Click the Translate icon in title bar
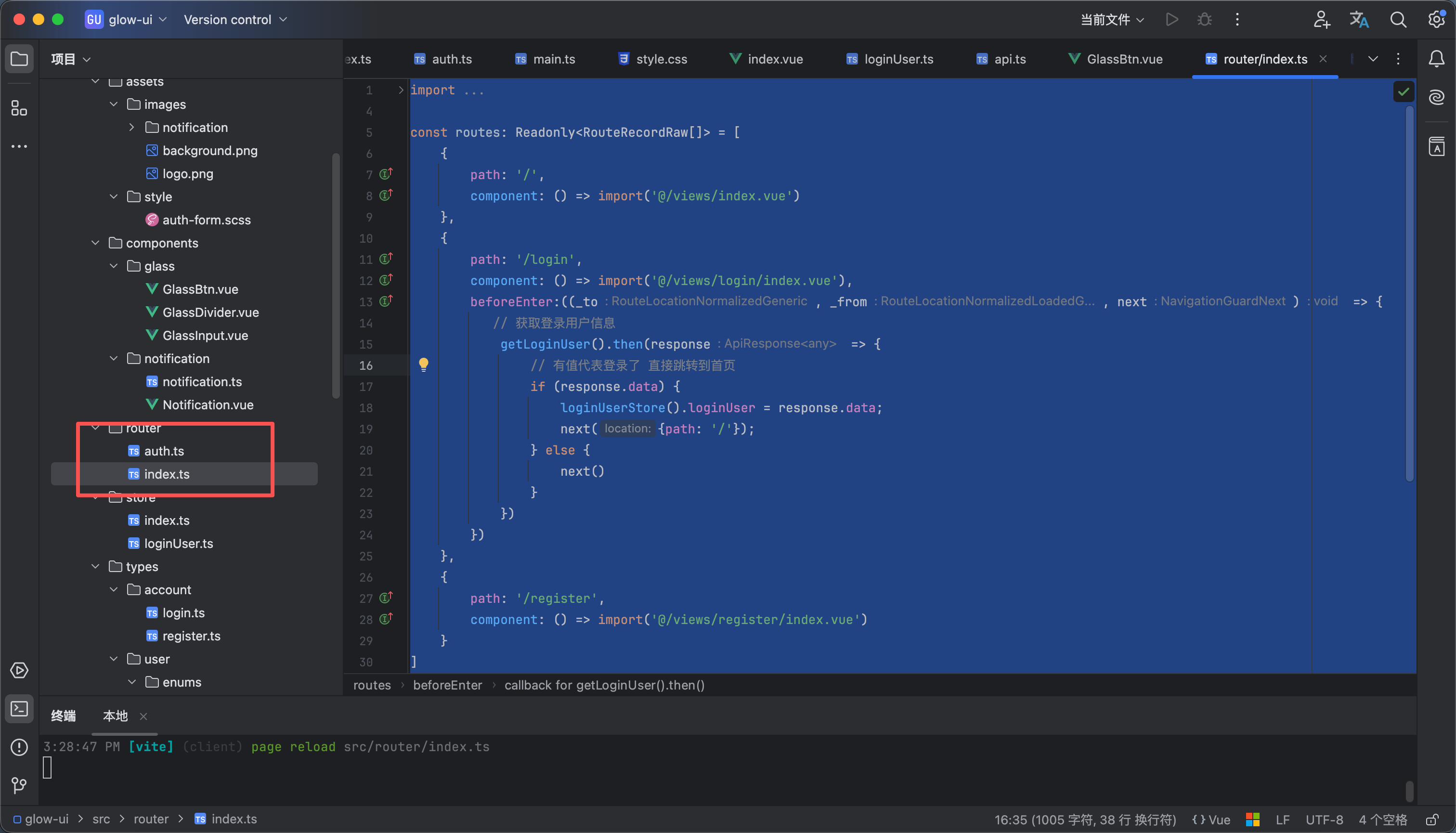The width and height of the screenshot is (1456, 833). [x=1359, y=19]
